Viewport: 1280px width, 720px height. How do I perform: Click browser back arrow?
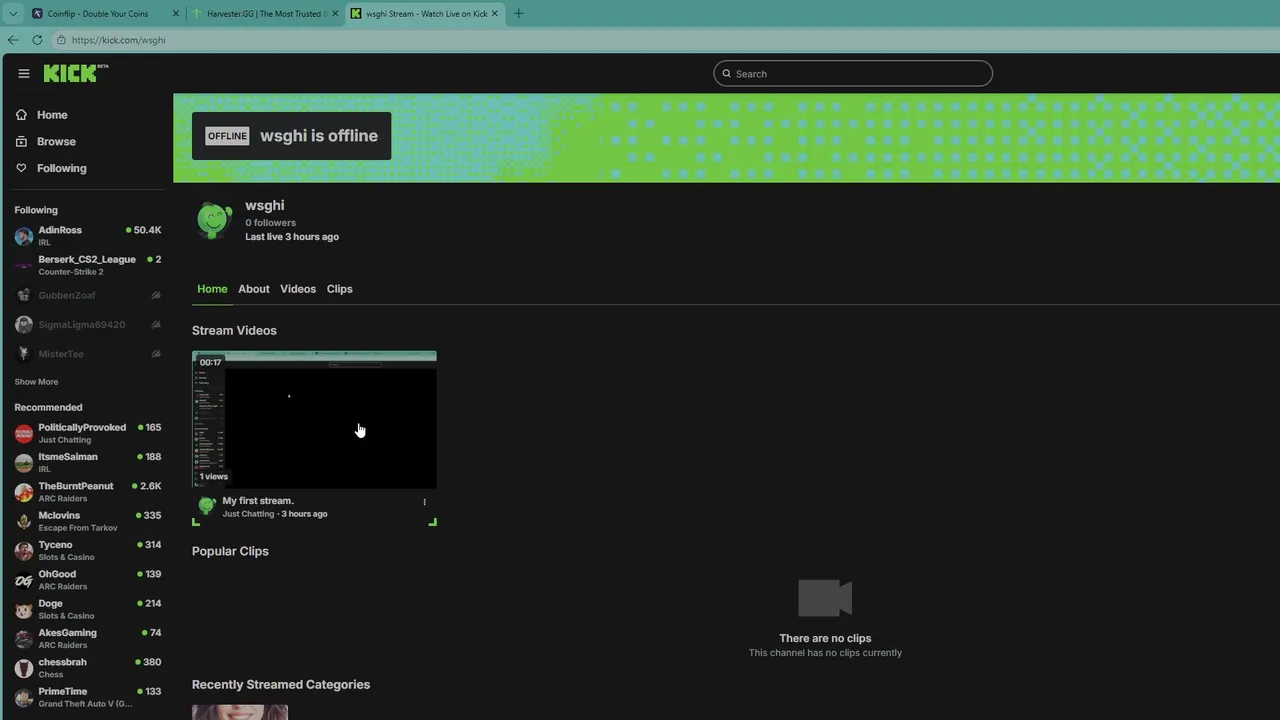[13, 40]
